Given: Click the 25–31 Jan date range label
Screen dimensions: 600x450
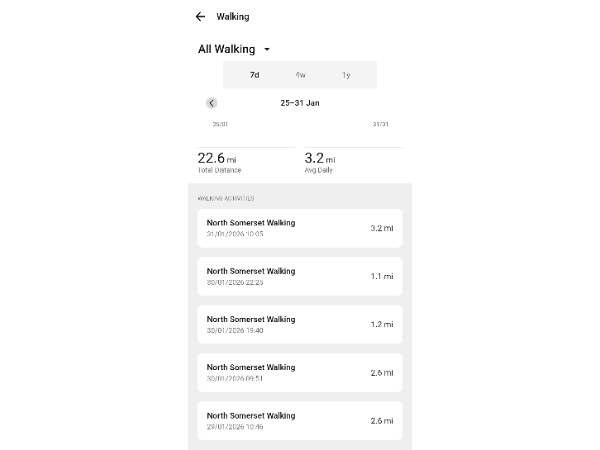Looking at the screenshot, I should pos(300,103).
